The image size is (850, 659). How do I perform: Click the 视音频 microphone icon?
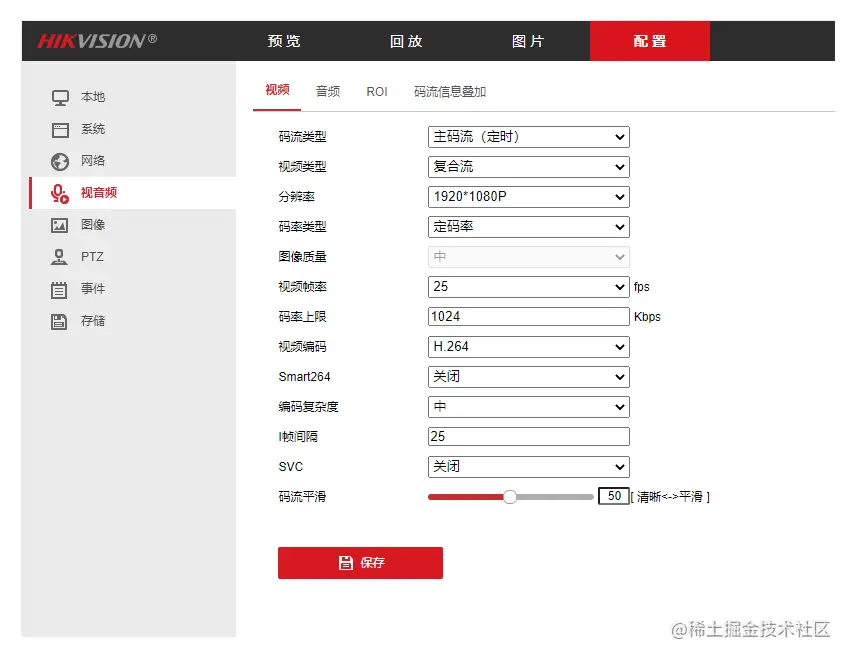(60, 193)
